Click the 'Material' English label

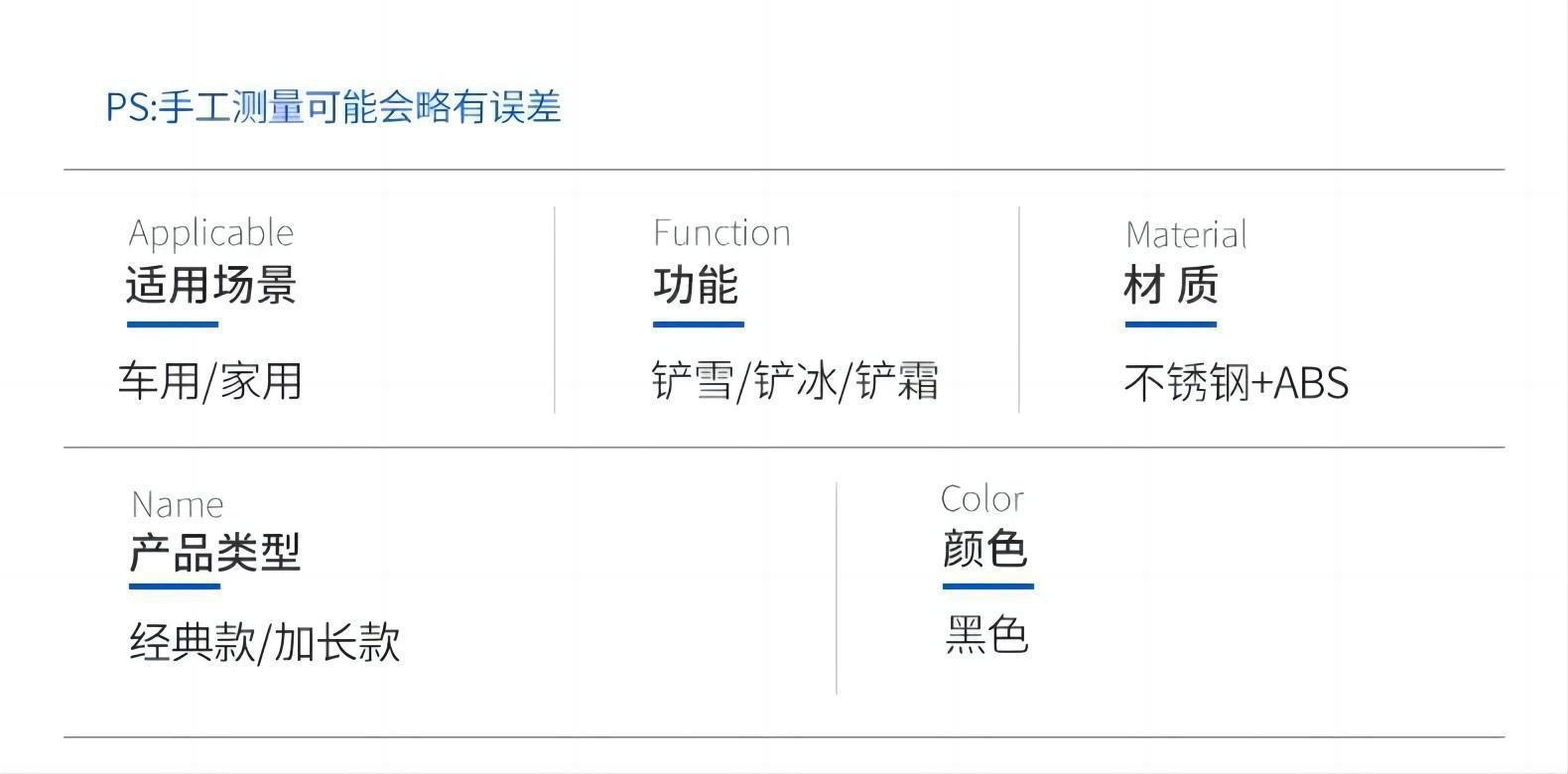[x=1186, y=235]
